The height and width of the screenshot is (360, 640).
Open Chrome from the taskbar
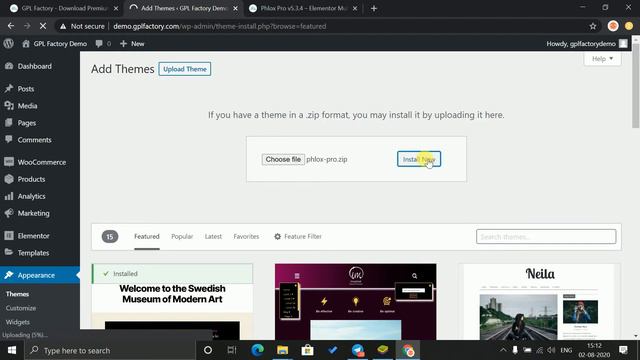408,350
